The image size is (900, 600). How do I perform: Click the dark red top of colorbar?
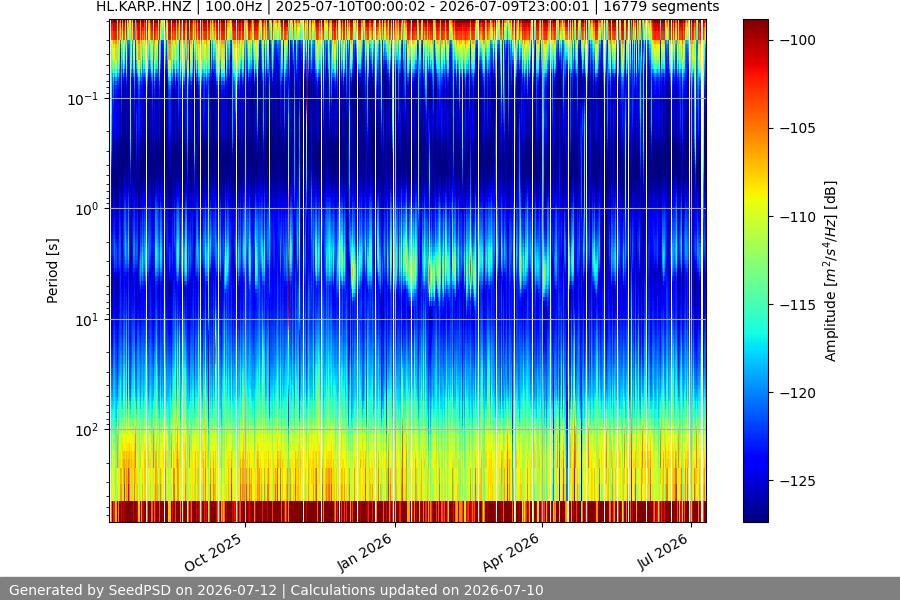tap(755, 24)
